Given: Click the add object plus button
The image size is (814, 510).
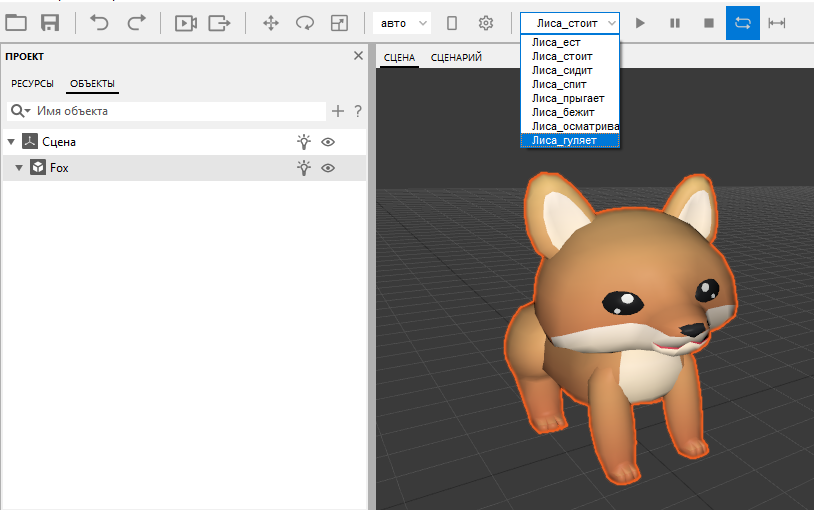Looking at the screenshot, I should coord(338,111).
